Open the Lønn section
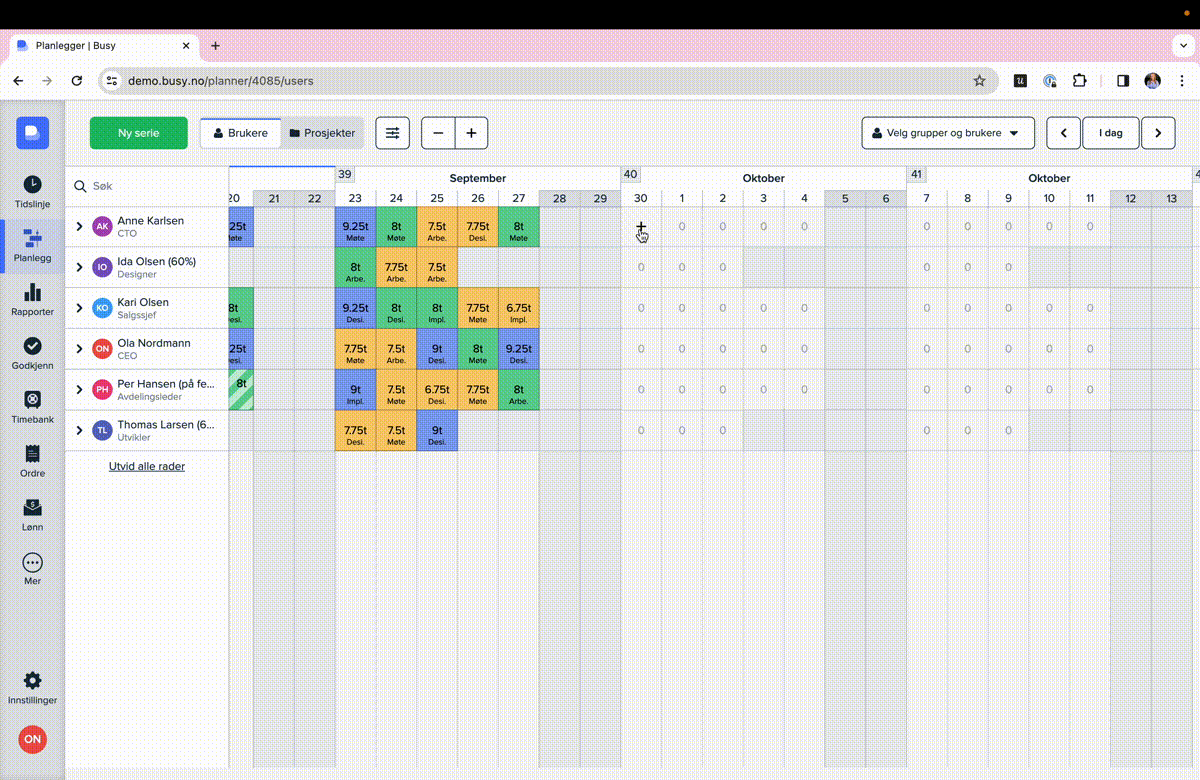The height and width of the screenshot is (780, 1200). [32, 513]
